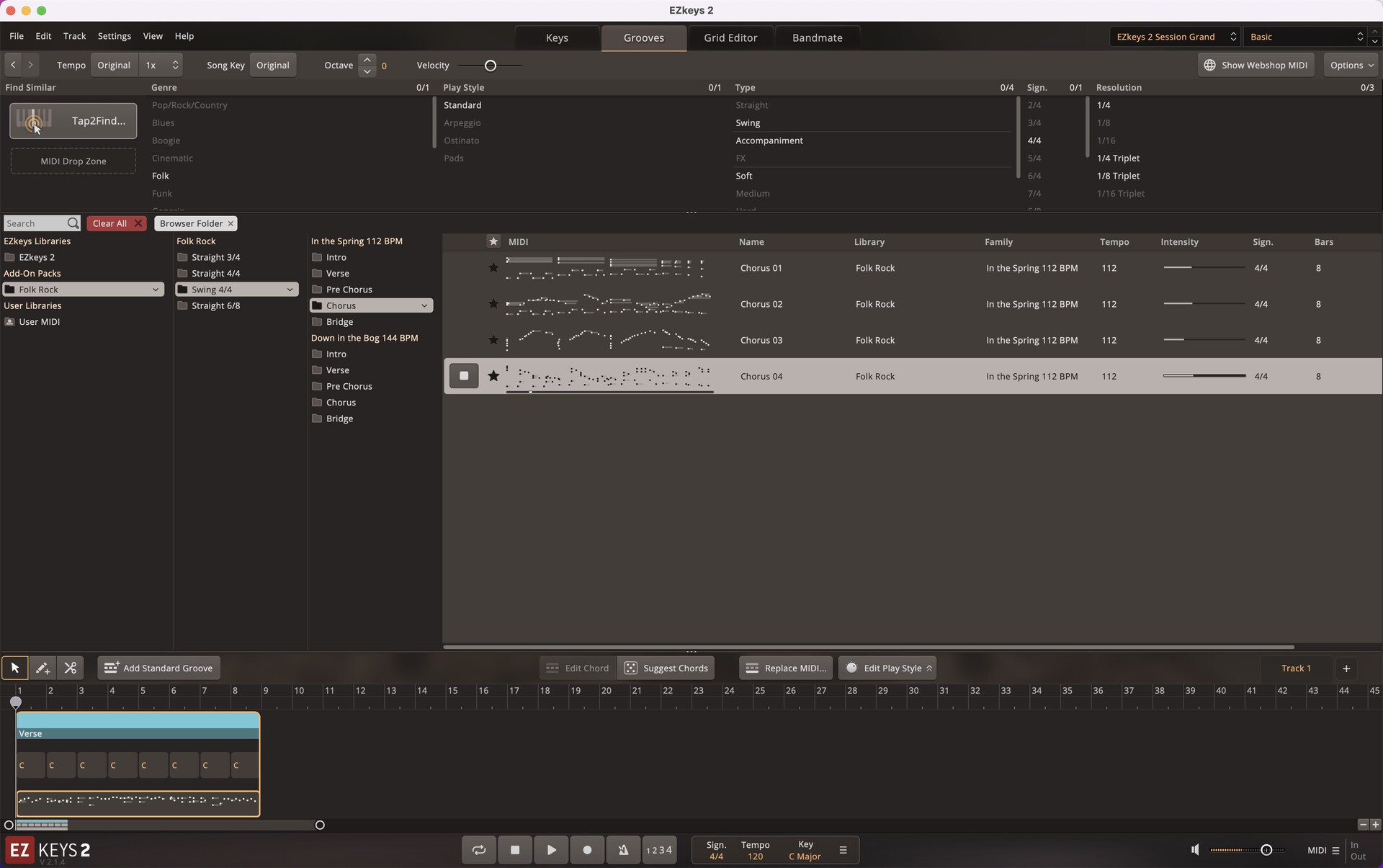Toggle loop playback in transport bar
The width and height of the screenshot is (1383, 868).
click(x=479, y=850)
